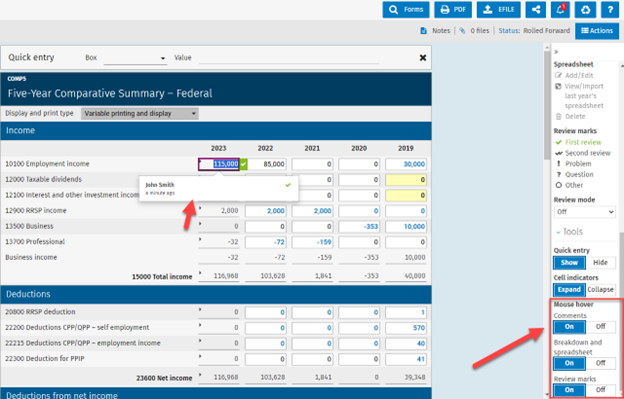Viewport: 624px width, 399px height.
Task: Click View/Import last year's spreadsheet
Action: point(579,96)
